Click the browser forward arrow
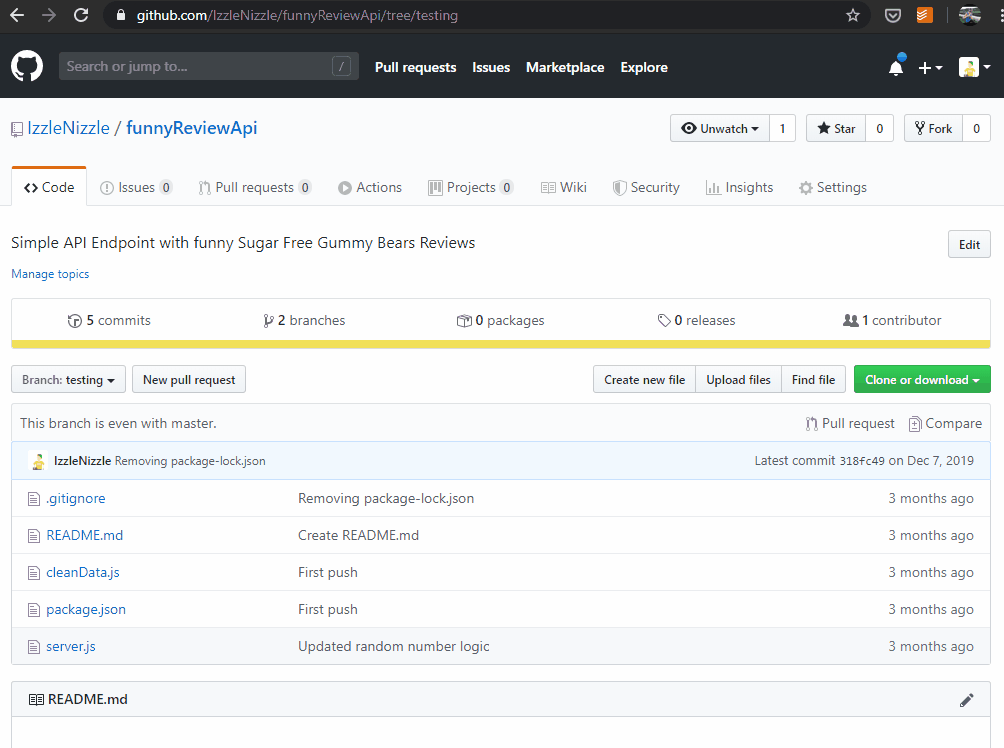This screenshot has width=1004, height=748. click(x=49, y=15)
